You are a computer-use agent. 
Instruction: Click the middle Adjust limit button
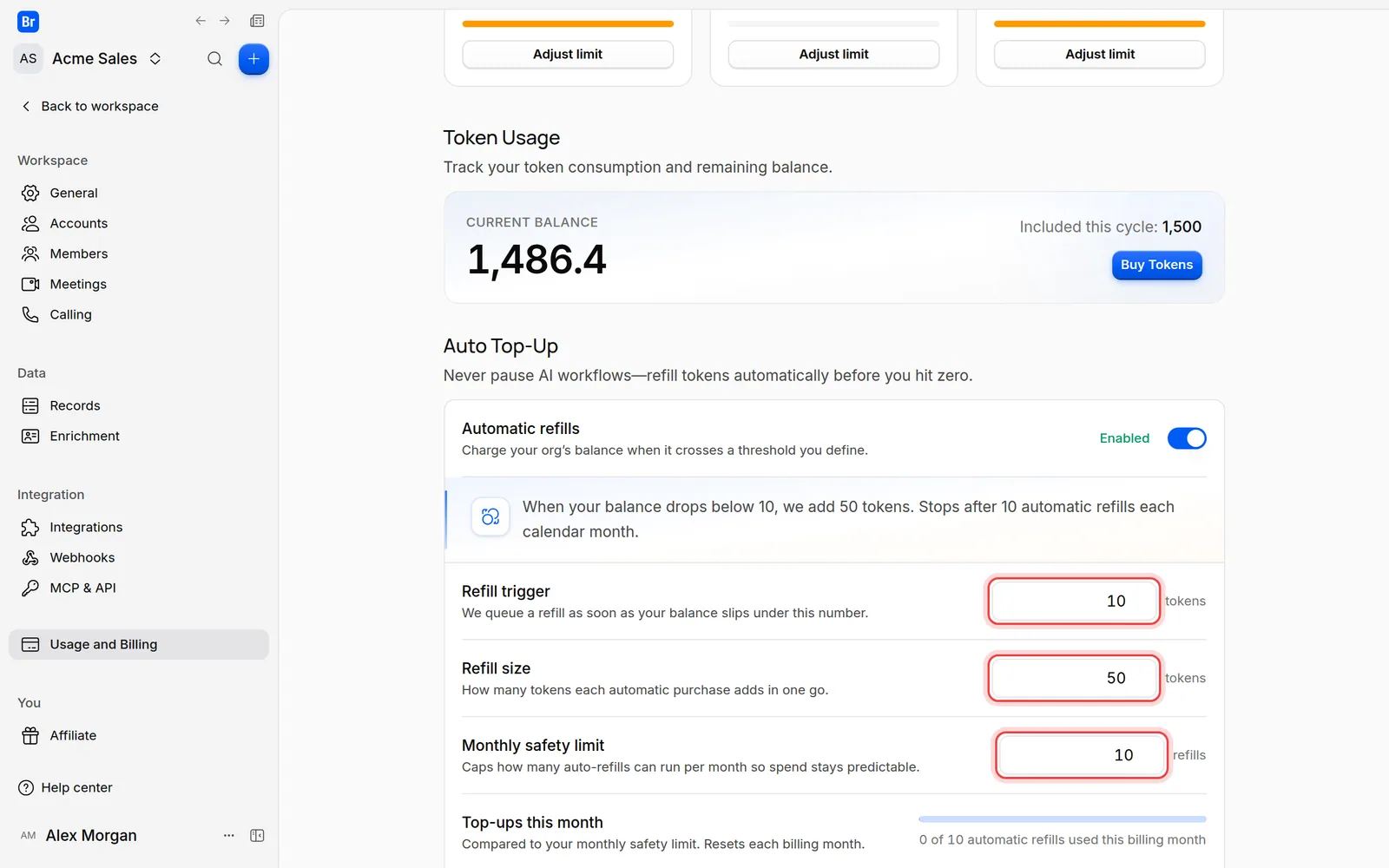tap(833, 54)
